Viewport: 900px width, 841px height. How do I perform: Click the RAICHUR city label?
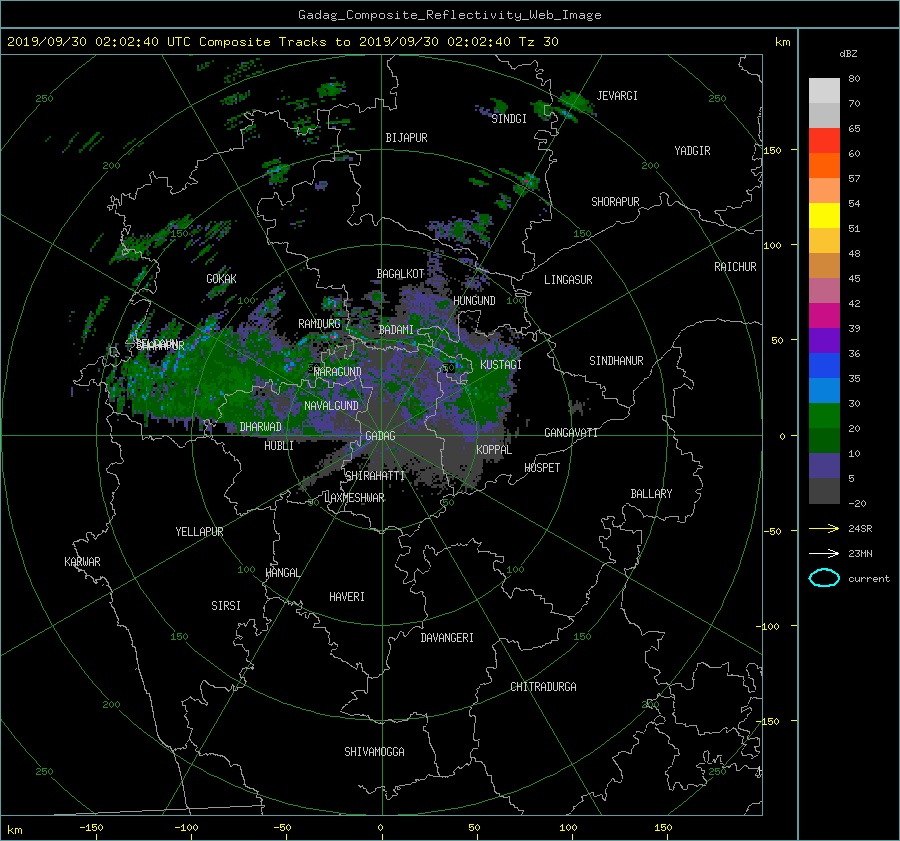(x=735, y=267)
